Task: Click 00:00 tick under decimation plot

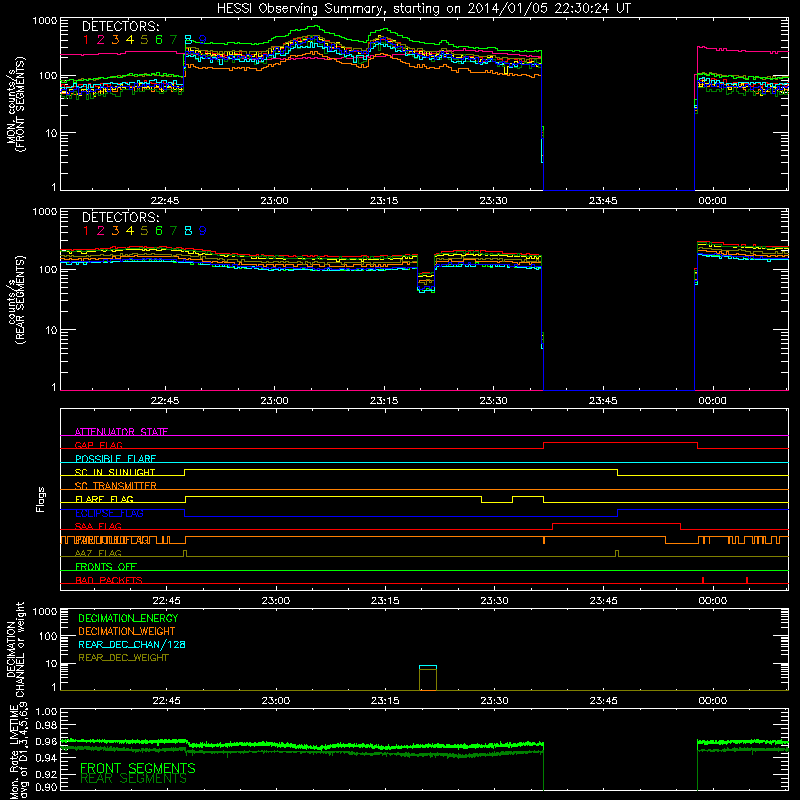Action: (x=712, y=701)
